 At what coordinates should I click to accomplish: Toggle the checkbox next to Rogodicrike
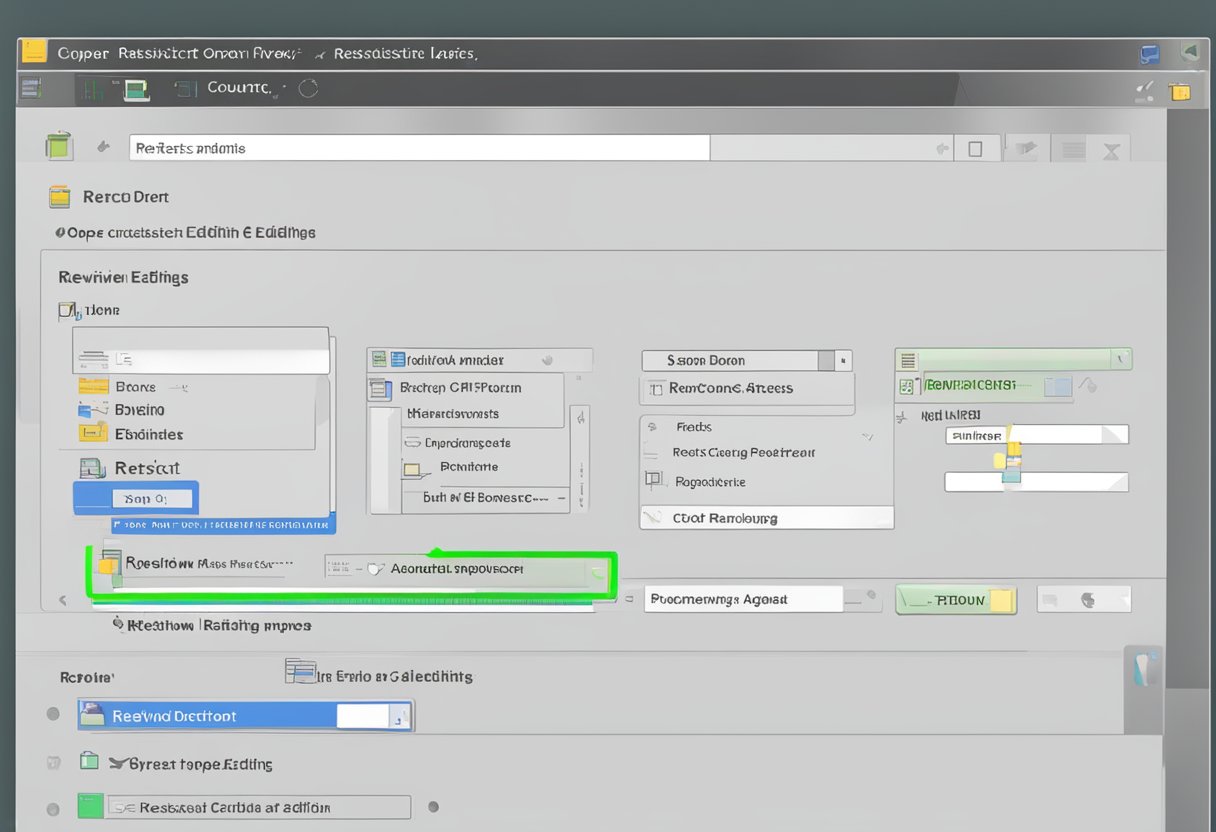coord(654,481)
